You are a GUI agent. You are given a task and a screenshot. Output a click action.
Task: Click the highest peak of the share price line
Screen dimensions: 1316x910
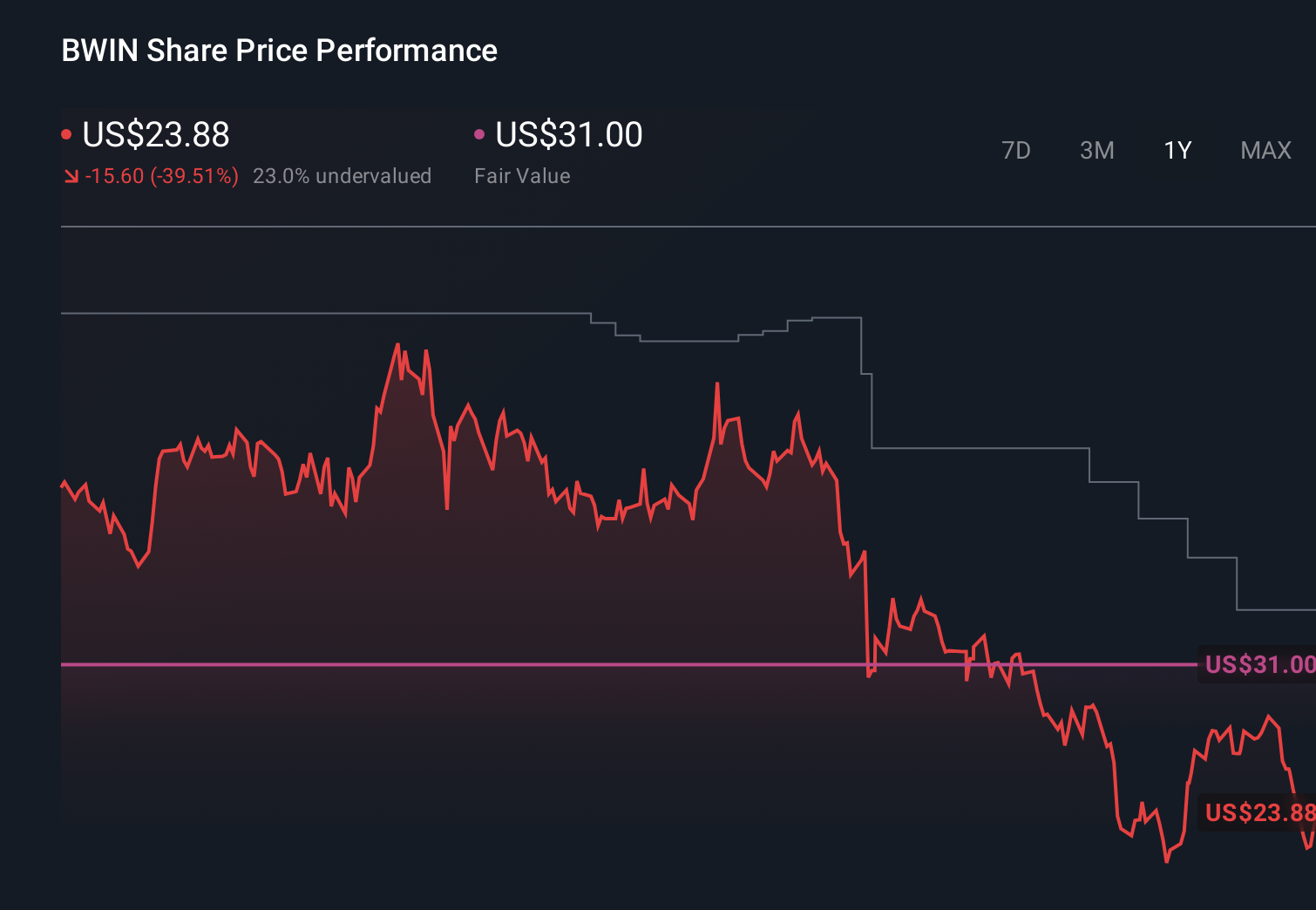tap(399, 343)
